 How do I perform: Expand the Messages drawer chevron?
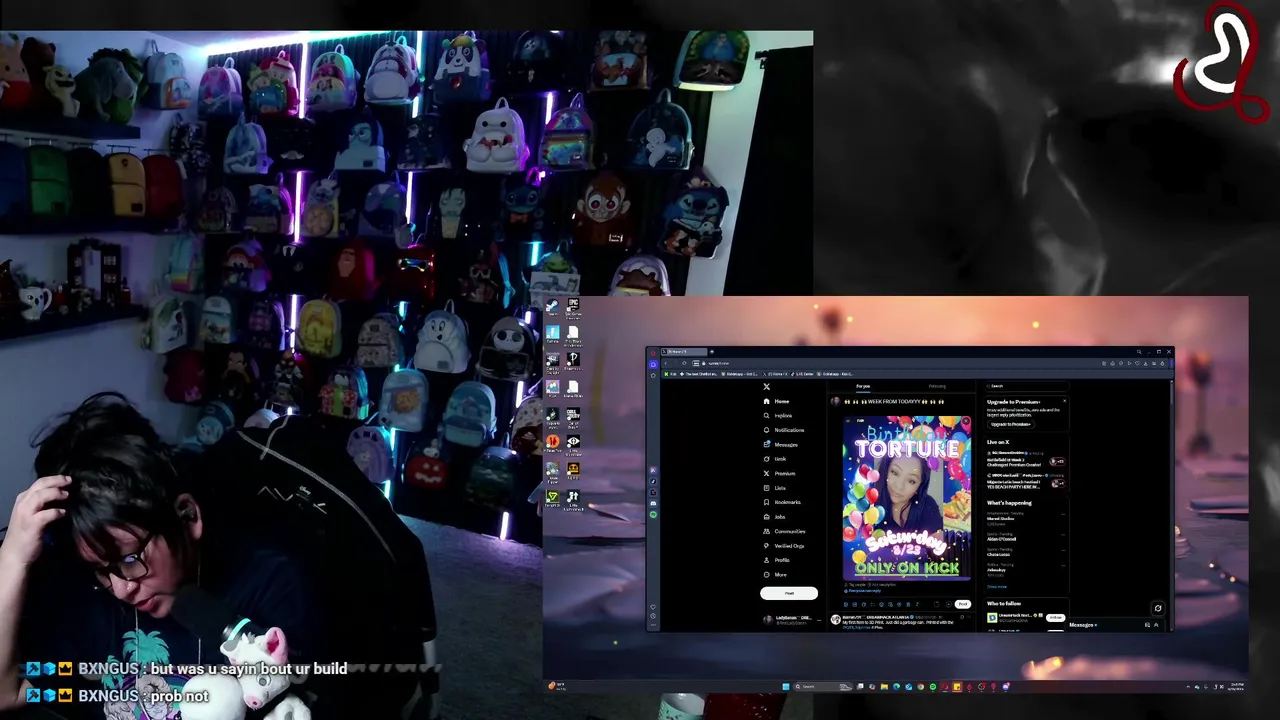1156,625
